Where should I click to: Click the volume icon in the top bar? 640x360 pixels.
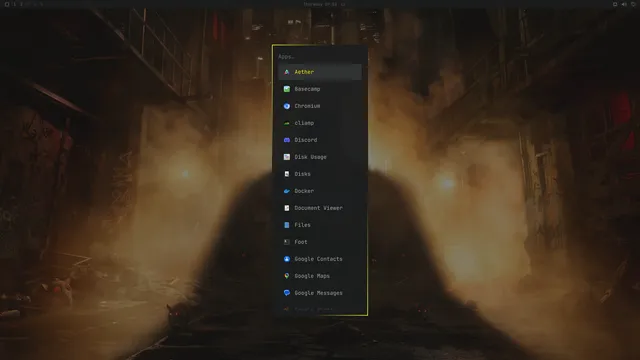pyautogui.click(x=624, y=4)
